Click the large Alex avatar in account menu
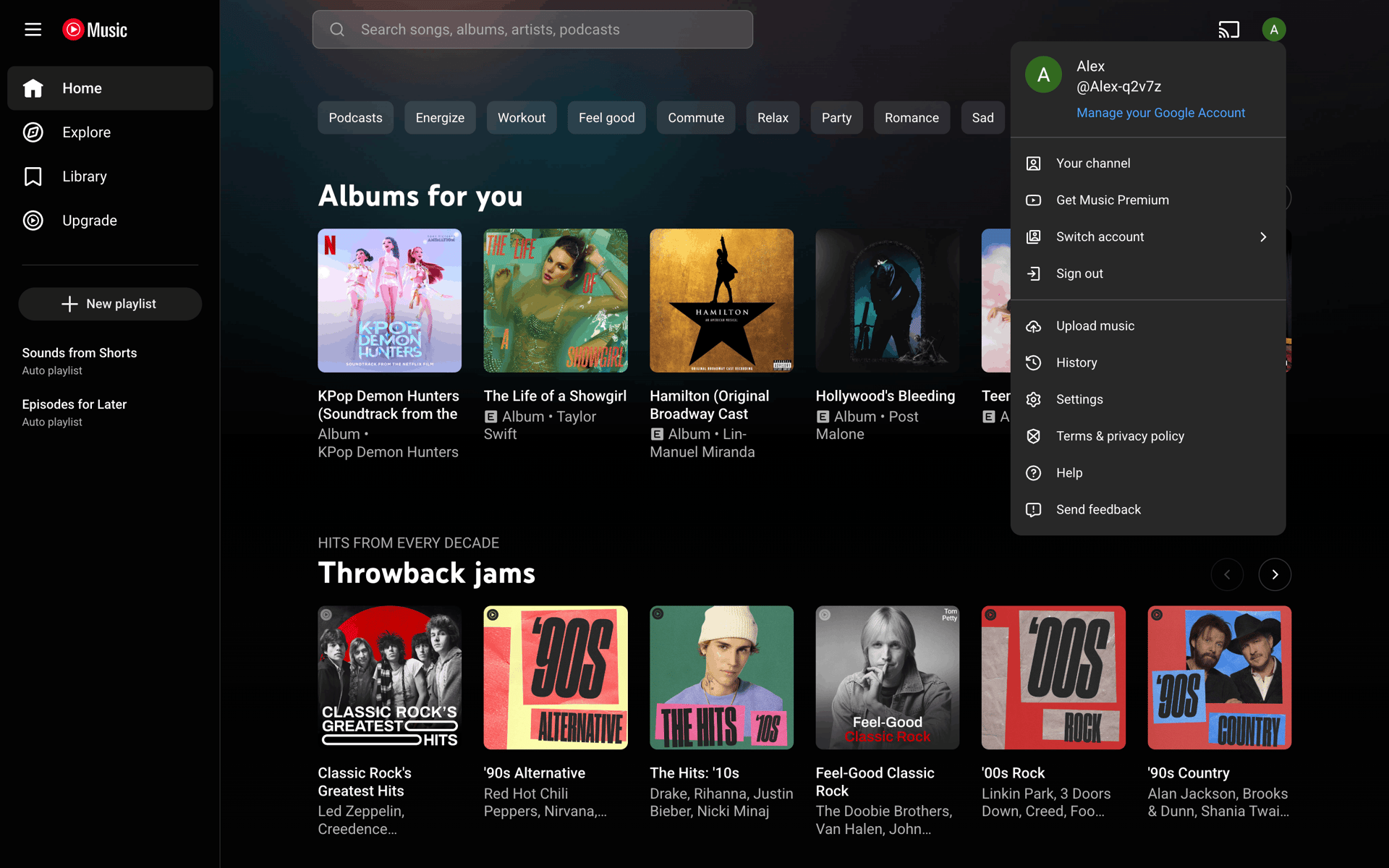 1043,75
